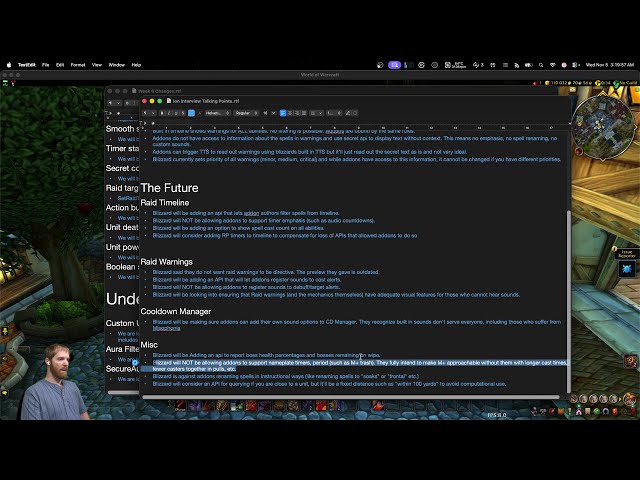Open Spotlight search in menu bar
This screenshot has width=640, height=480.
(x=541, y=65)
